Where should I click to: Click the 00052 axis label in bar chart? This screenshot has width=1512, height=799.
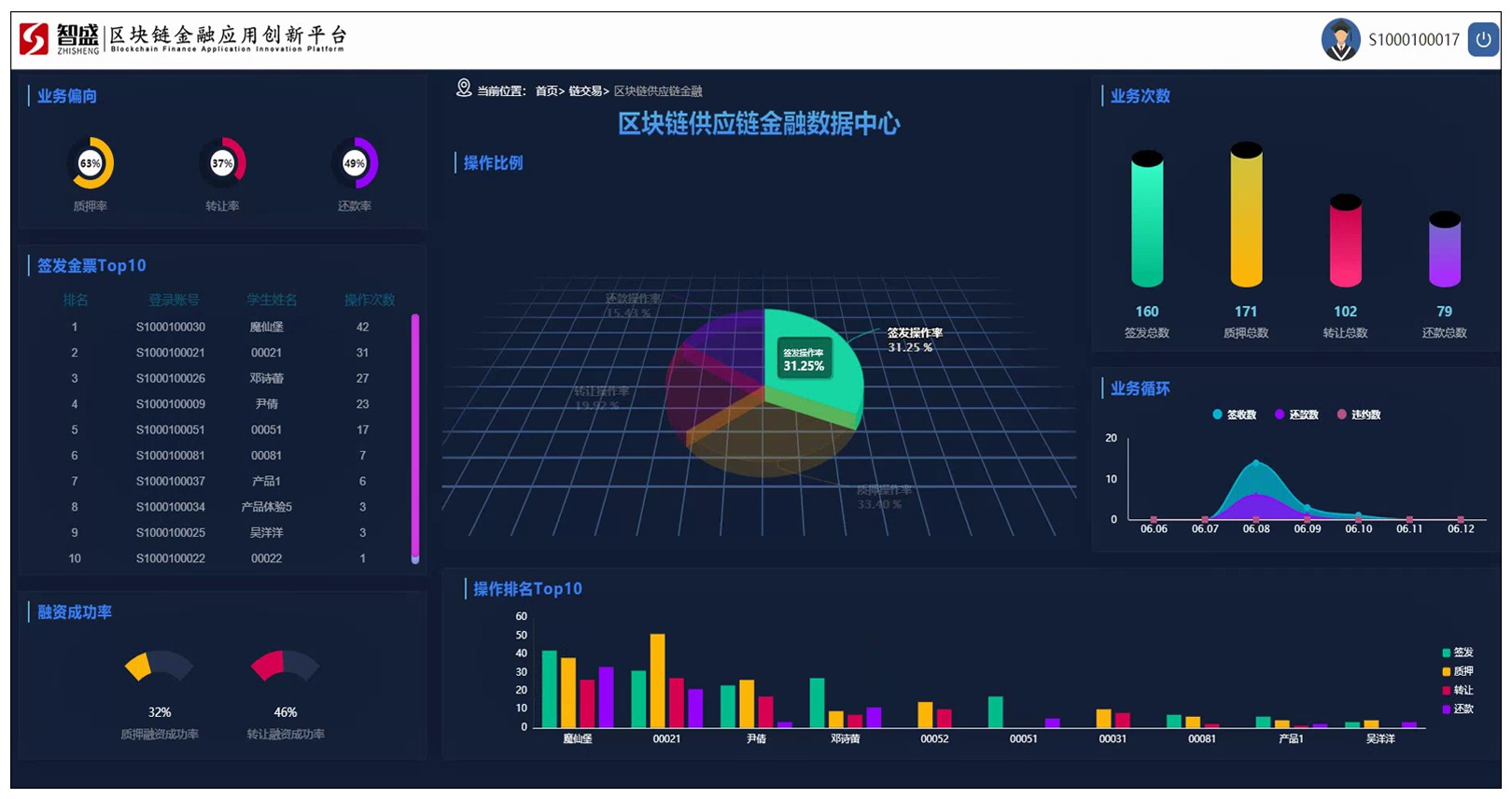pos(934,738)
